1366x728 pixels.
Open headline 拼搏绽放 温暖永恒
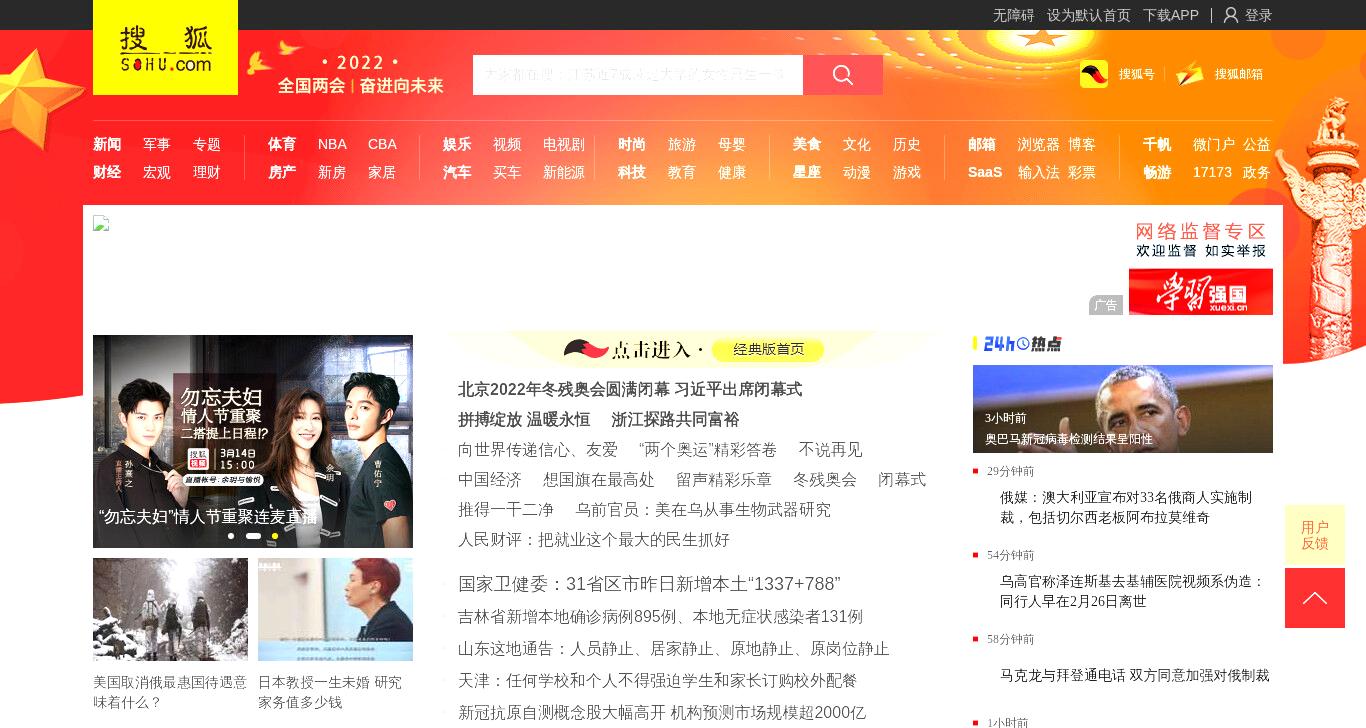[524, 419]
